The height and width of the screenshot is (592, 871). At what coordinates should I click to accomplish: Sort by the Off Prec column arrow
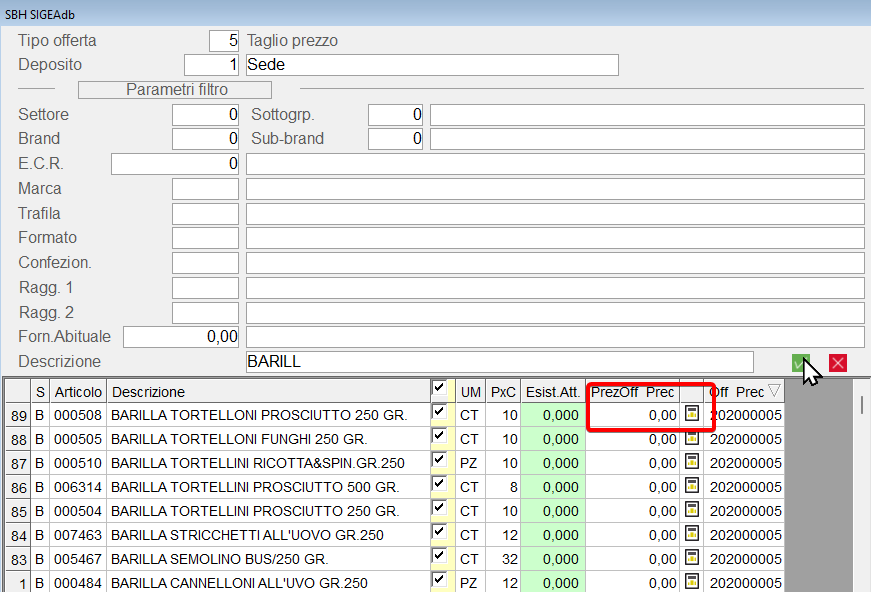click(x=774, y=391)
